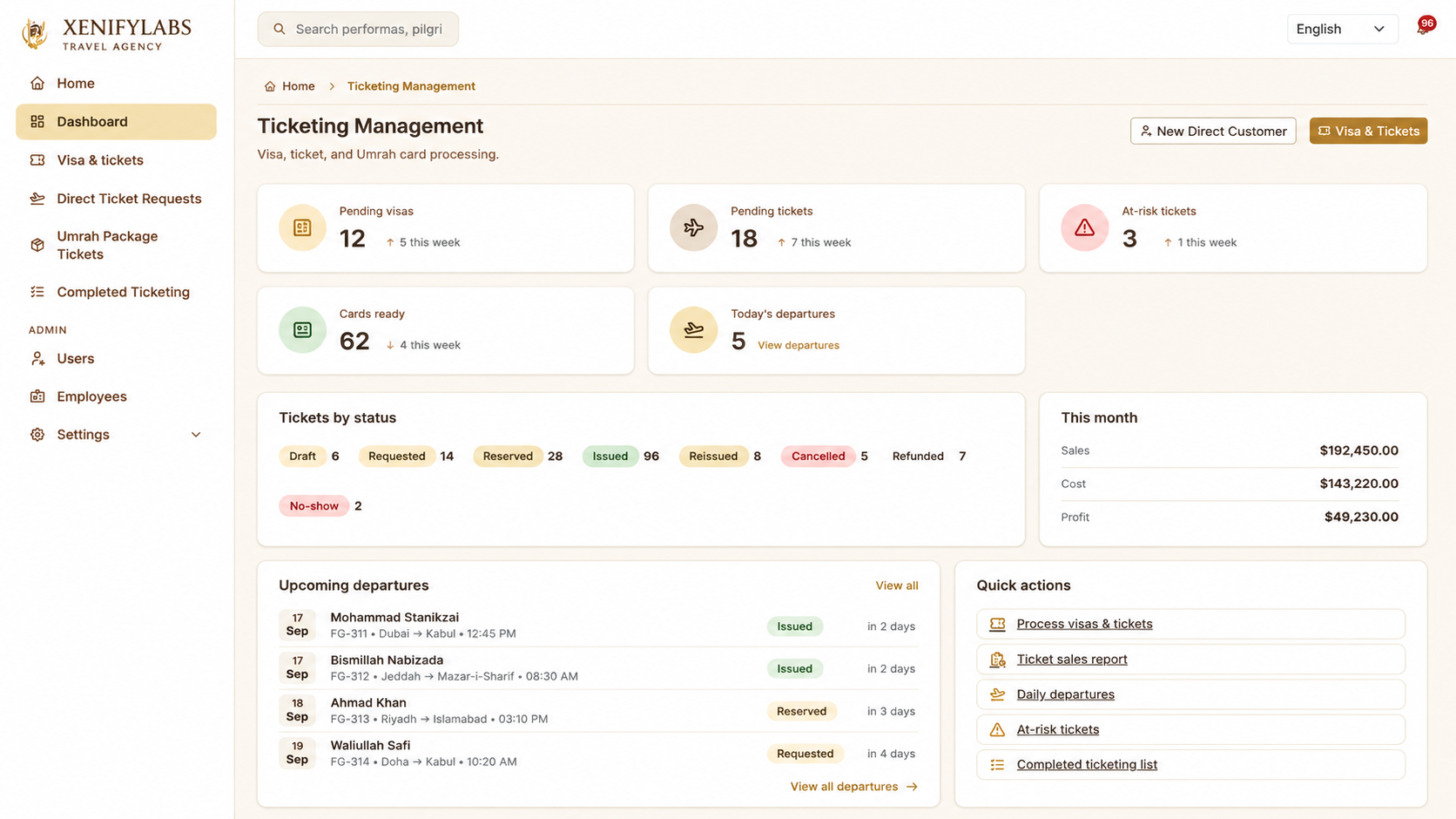Image resolution: width=1456 pixels, height=819 pixels.
Task: Click the At-risk tickets quick action icon
Action: click(x=998, y=729)
